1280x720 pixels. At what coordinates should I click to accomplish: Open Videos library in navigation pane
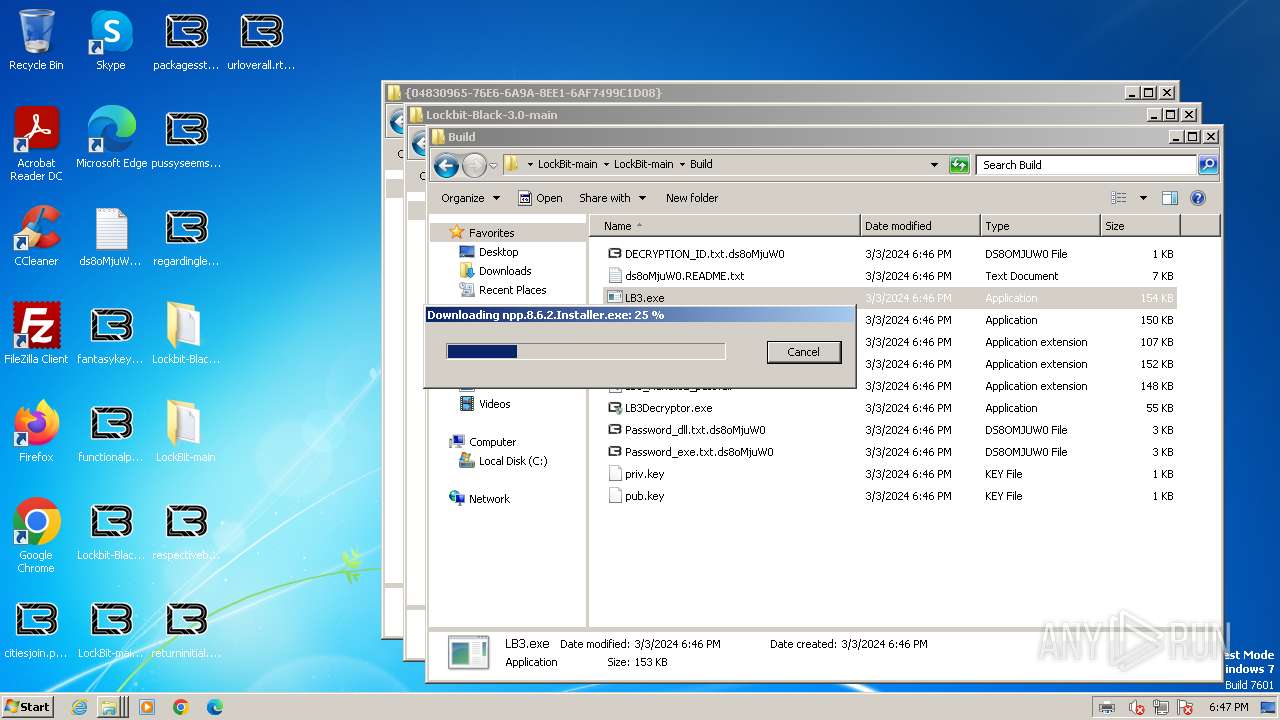tap(494, 404)
